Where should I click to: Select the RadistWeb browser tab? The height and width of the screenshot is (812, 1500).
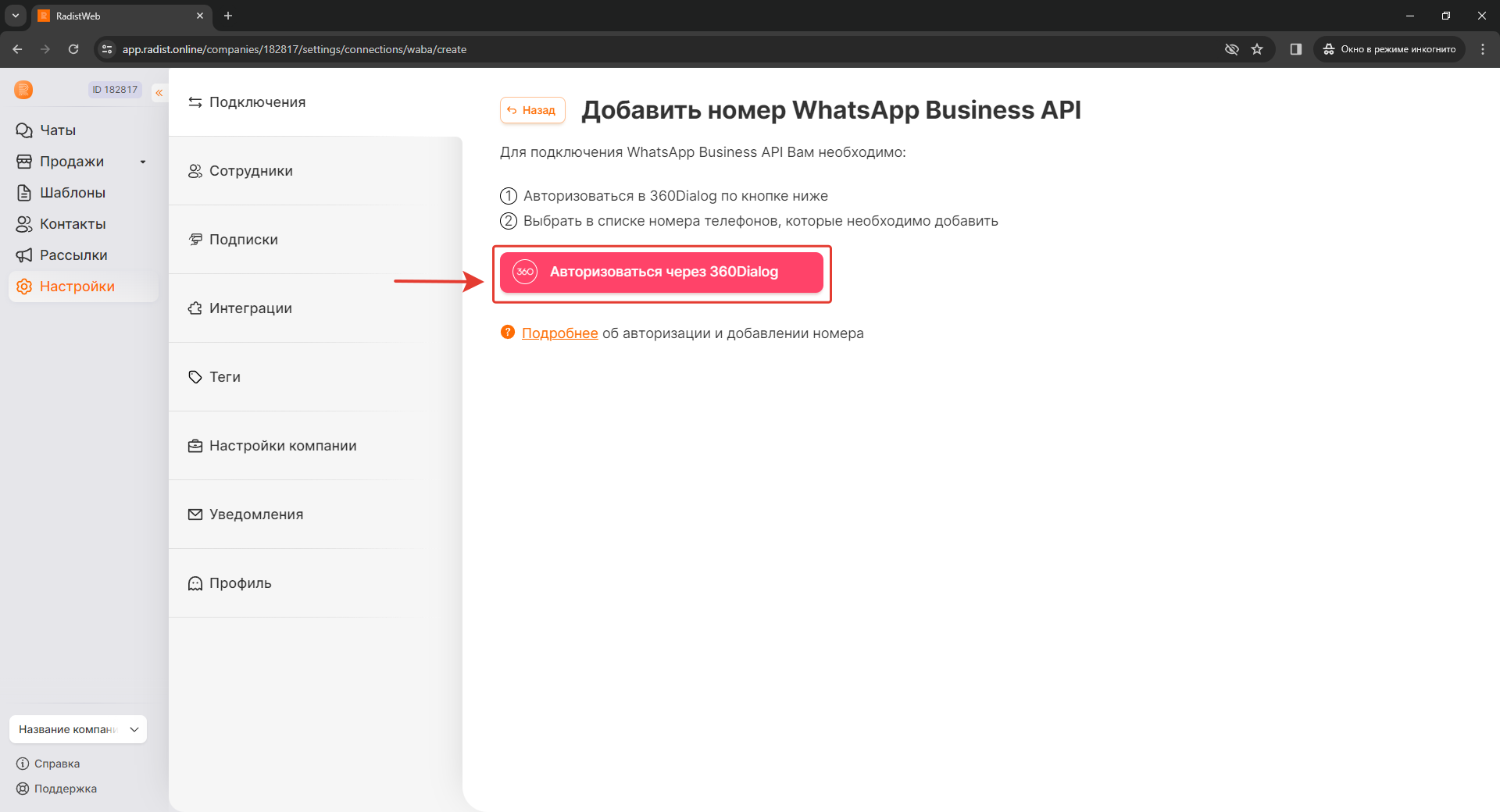121,16
